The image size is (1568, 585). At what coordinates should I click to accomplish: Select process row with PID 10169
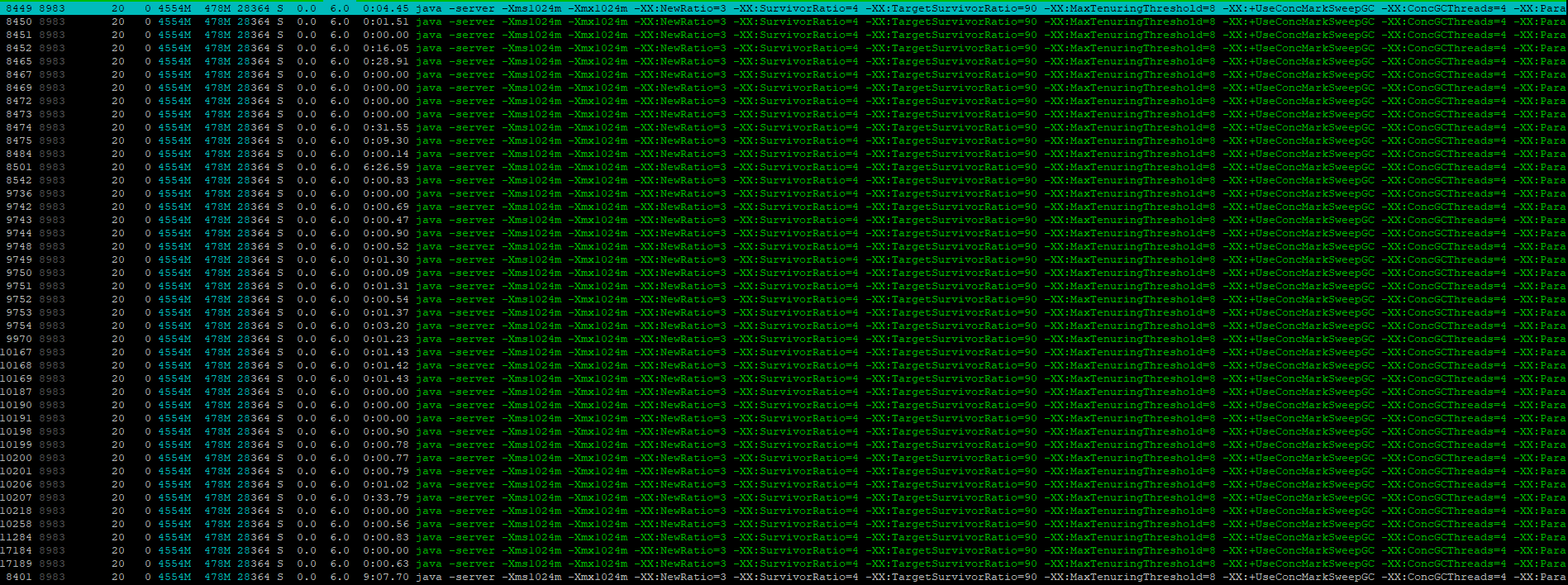(x=784, y=378)
